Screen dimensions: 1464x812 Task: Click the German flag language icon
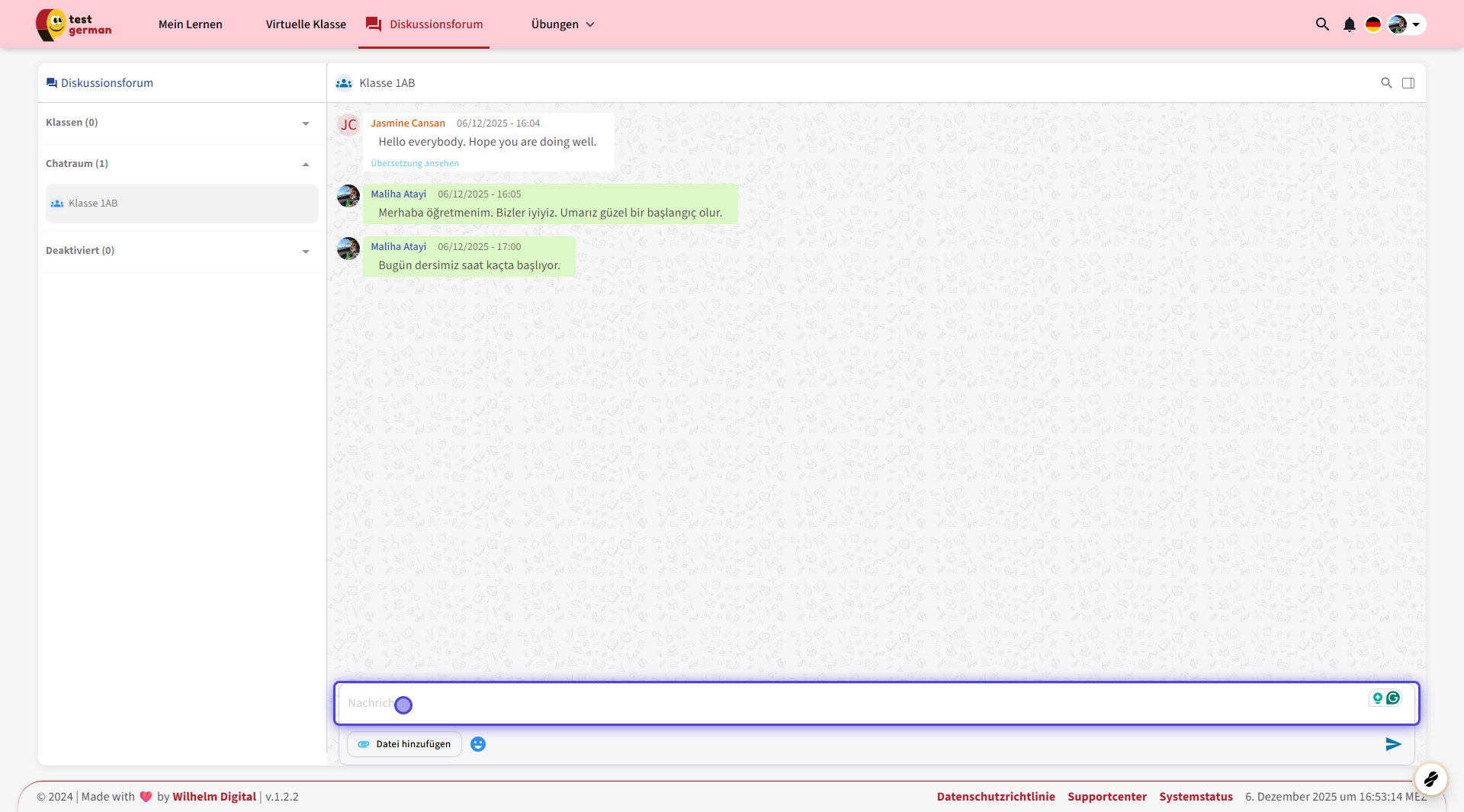click(1373, 24)
